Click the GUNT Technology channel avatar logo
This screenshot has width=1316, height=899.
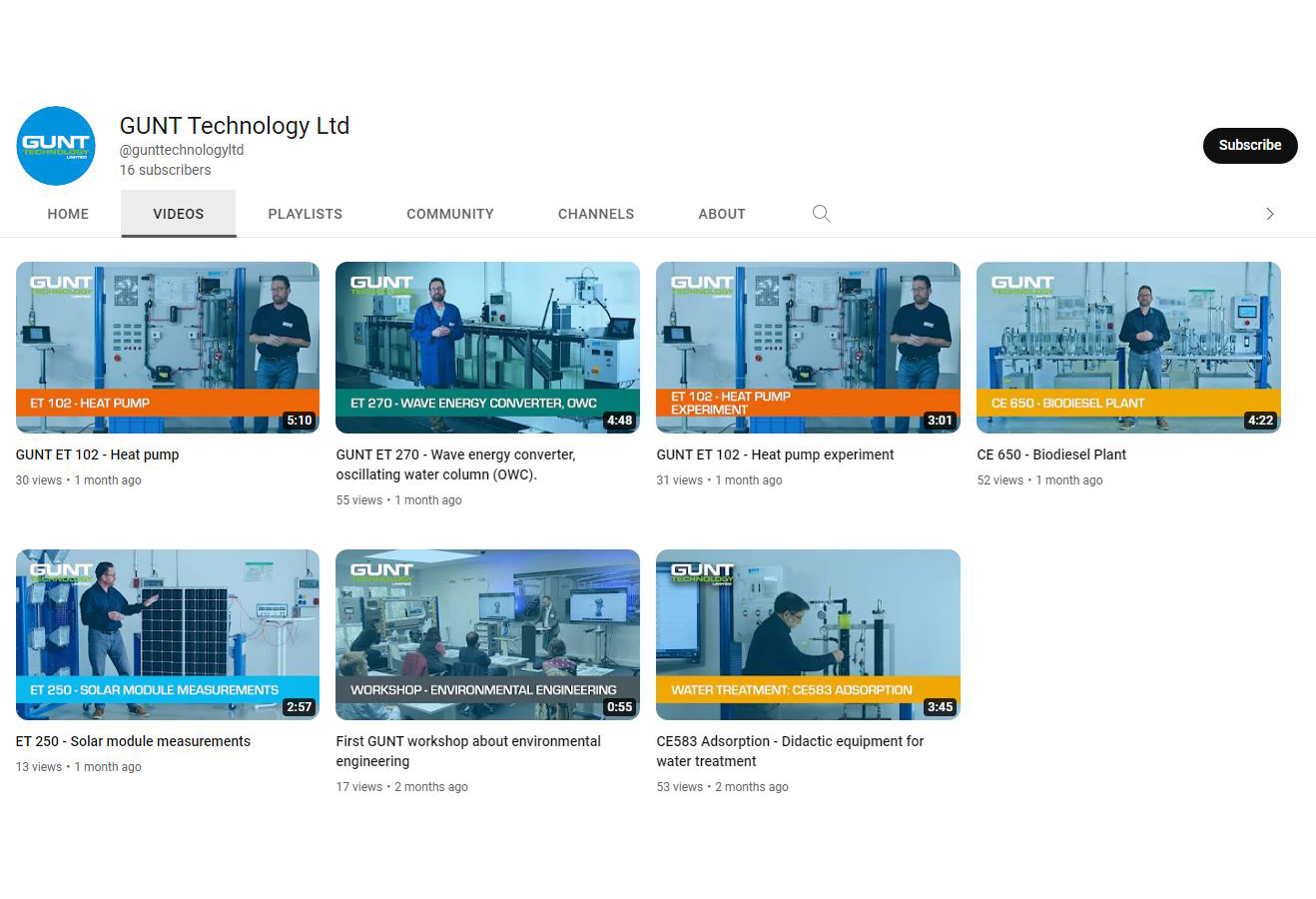click(x=56, y=146)
